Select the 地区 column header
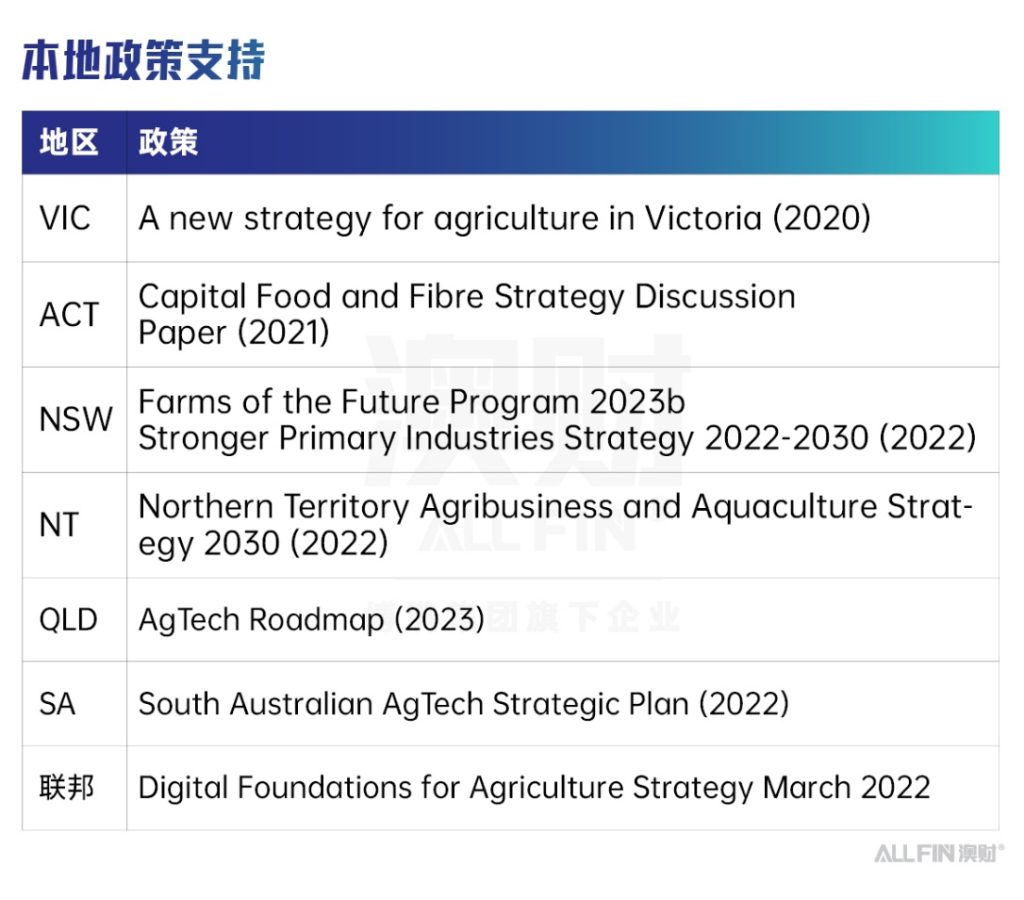Viewport: 1024px width, 900px height. pyautogui.click(x=69, y=142)
